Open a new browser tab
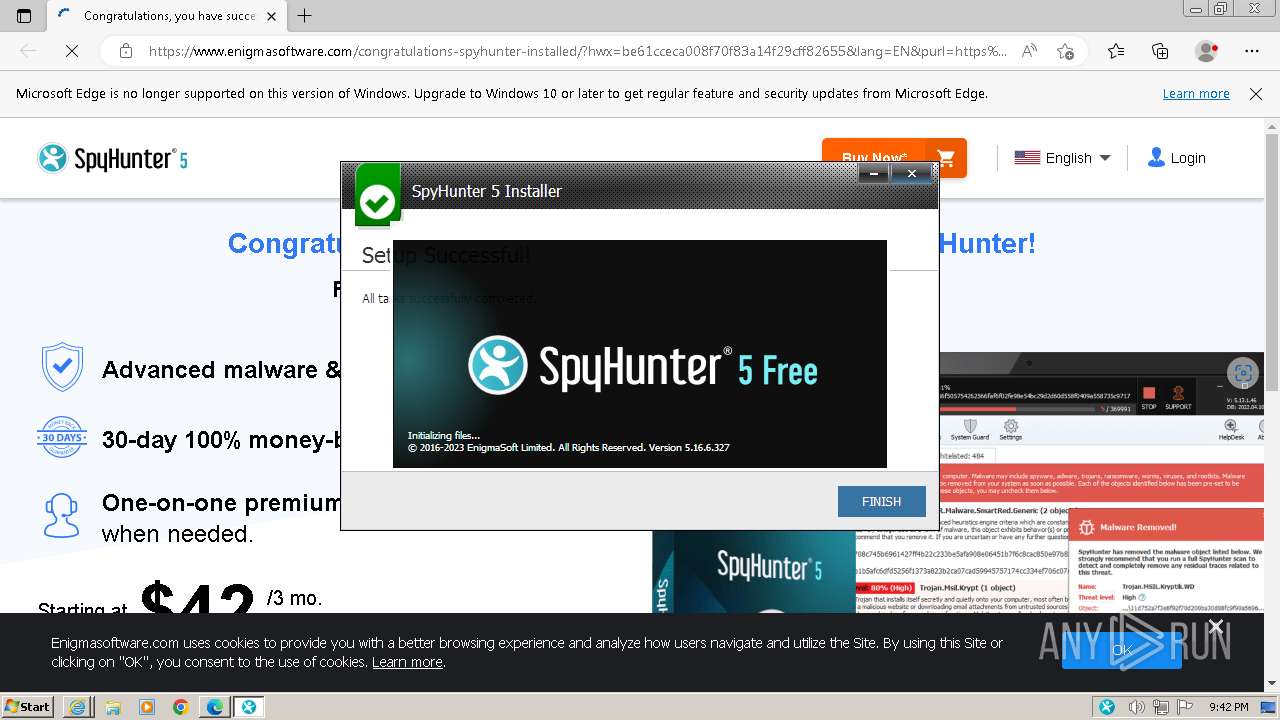Screen dimensions: 1280x720 click(x=305, y=16)
